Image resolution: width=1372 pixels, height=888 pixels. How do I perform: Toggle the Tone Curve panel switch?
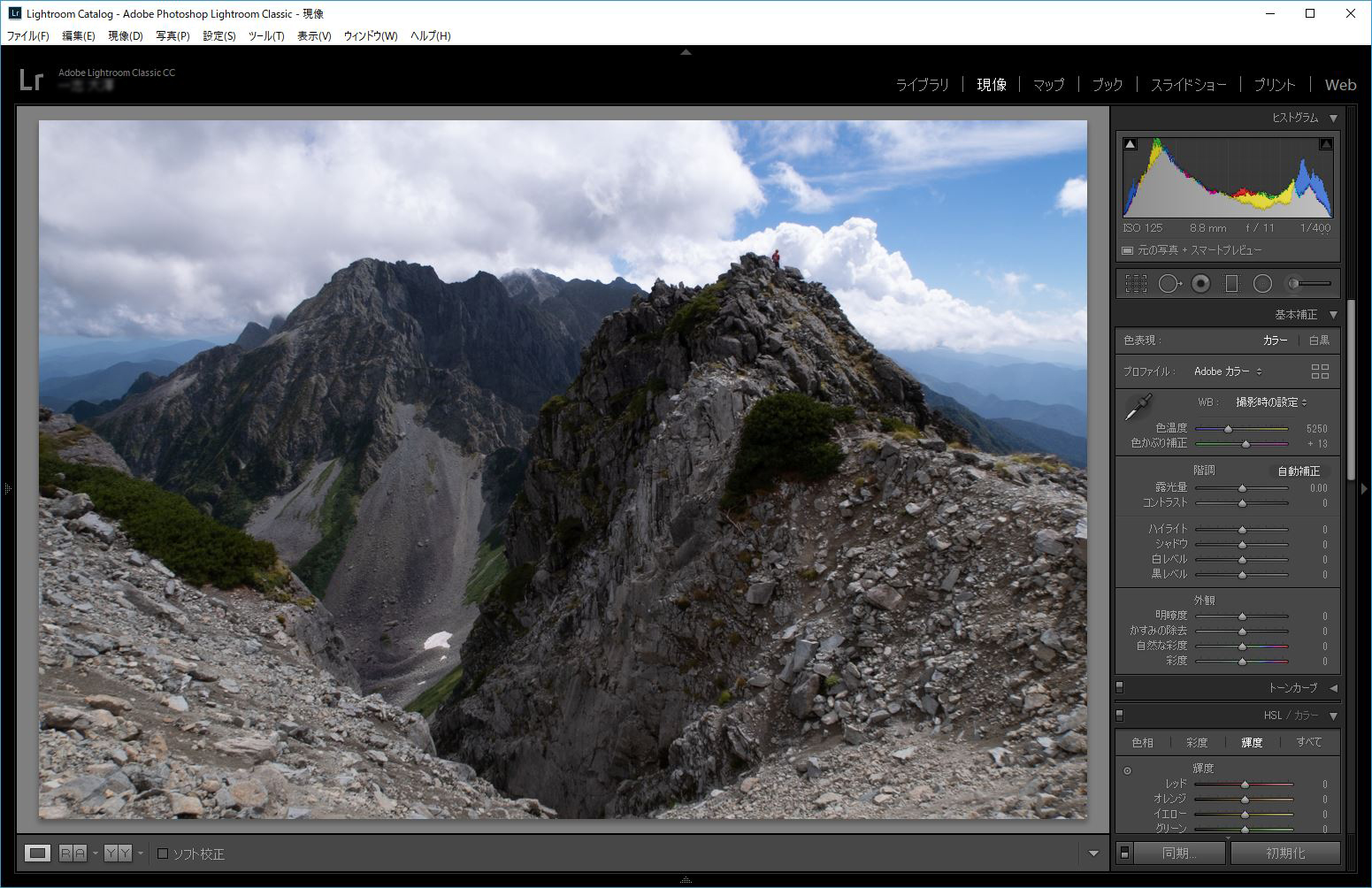pos(1119,687)
